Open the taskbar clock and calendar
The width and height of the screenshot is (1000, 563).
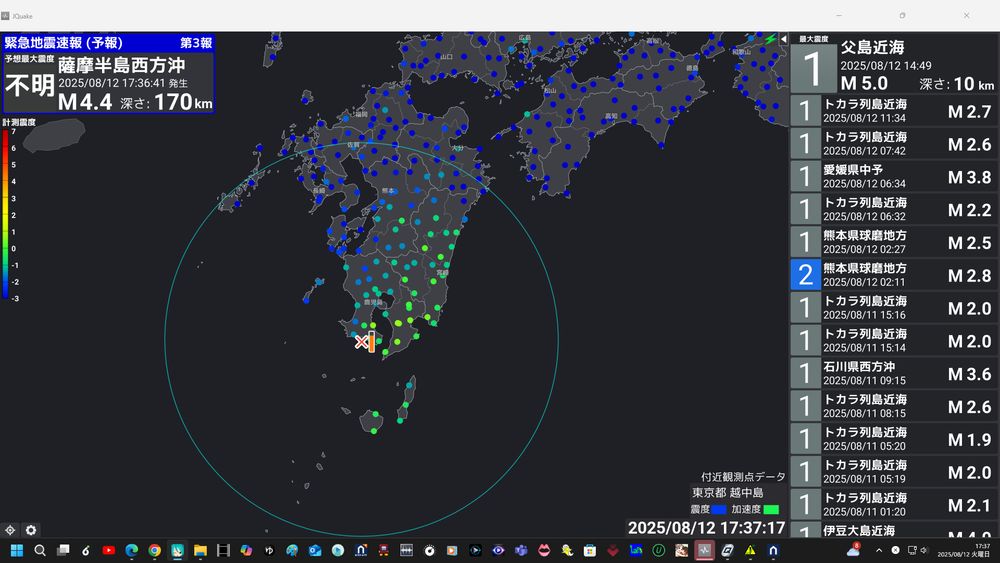pos(963,550)
